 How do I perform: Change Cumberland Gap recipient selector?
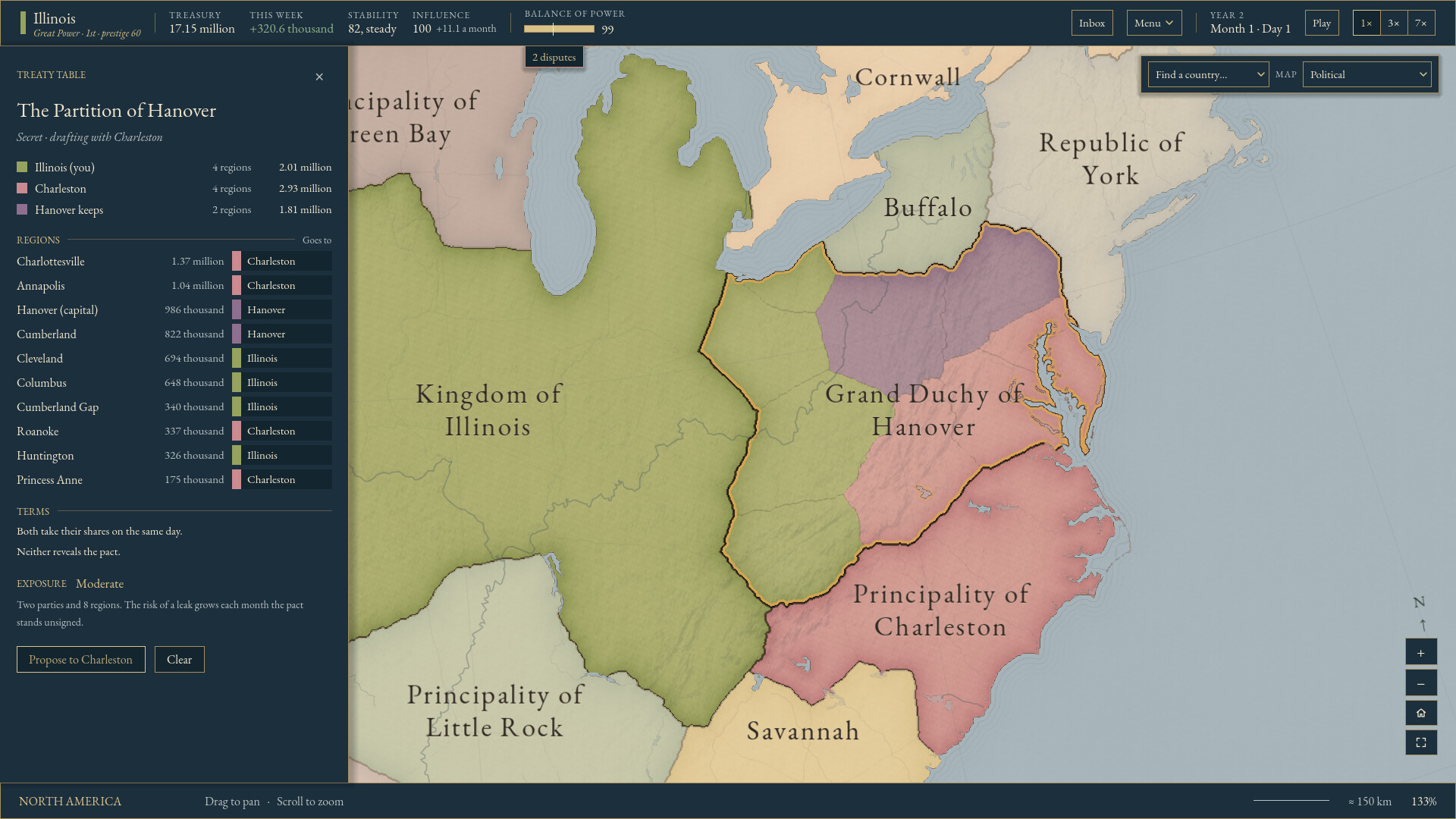pos(282,406)
